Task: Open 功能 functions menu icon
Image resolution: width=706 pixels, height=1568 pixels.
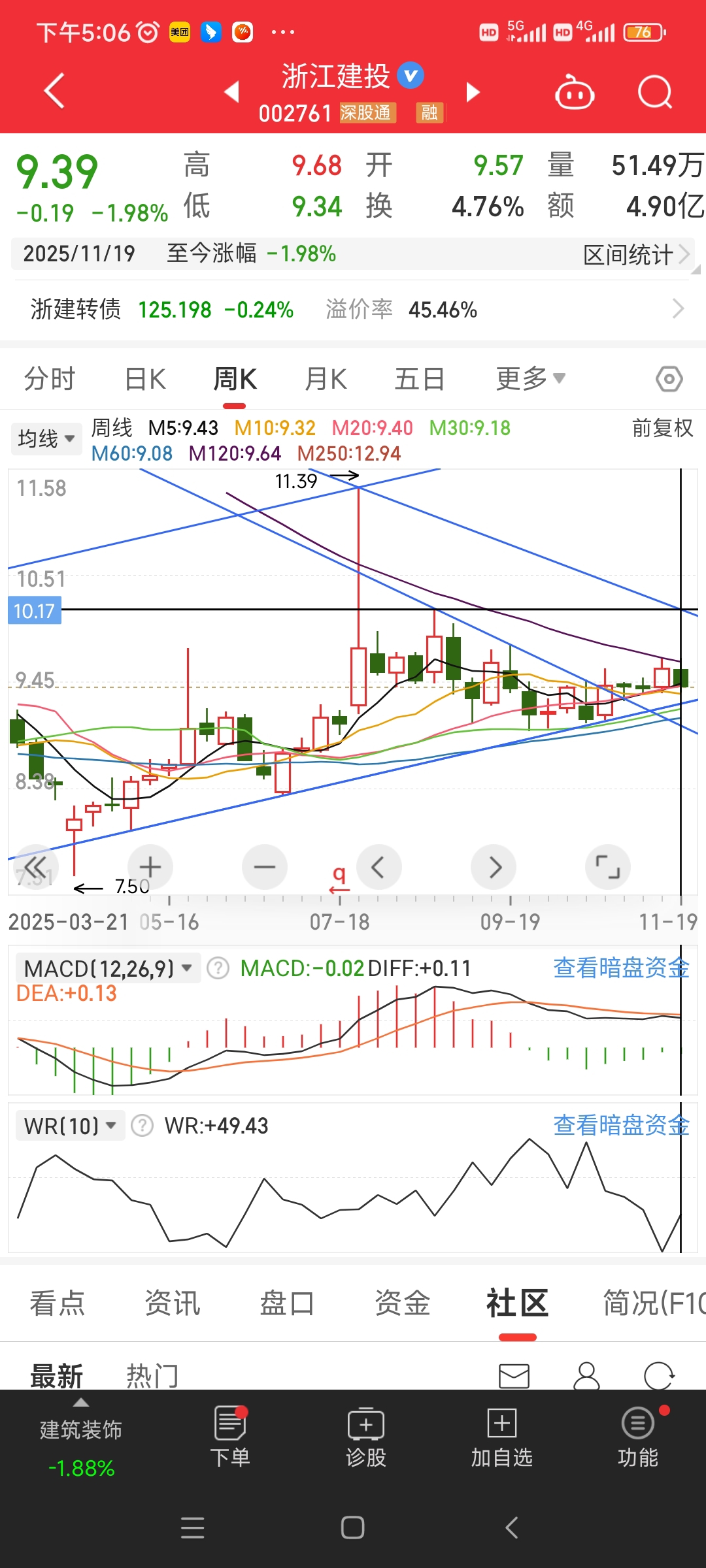Action: 638,1436
